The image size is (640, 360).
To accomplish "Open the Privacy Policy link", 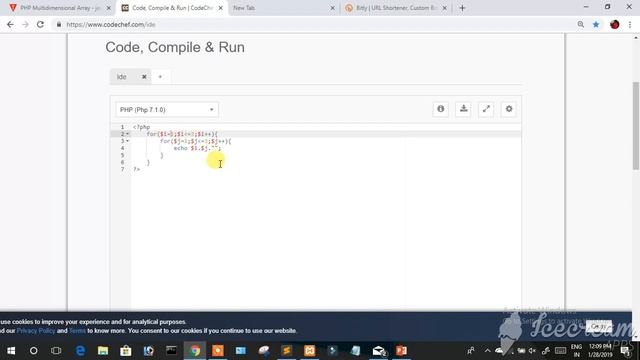I will tap(36, 331).
